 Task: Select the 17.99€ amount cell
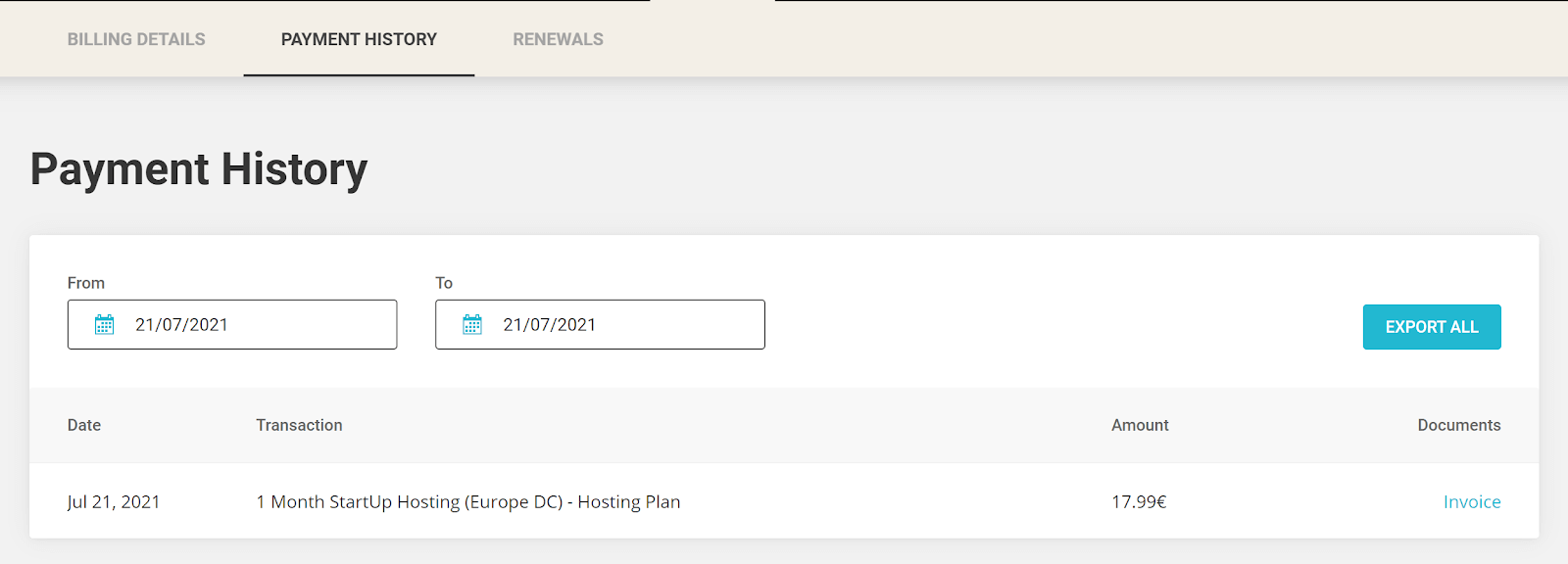coord(1139,502)
